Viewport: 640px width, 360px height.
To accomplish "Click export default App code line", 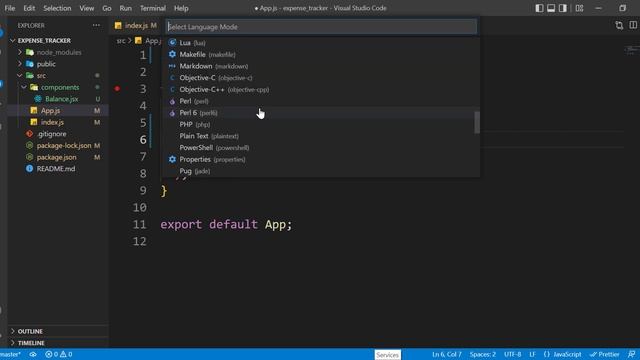I will [x=226, y=224].
